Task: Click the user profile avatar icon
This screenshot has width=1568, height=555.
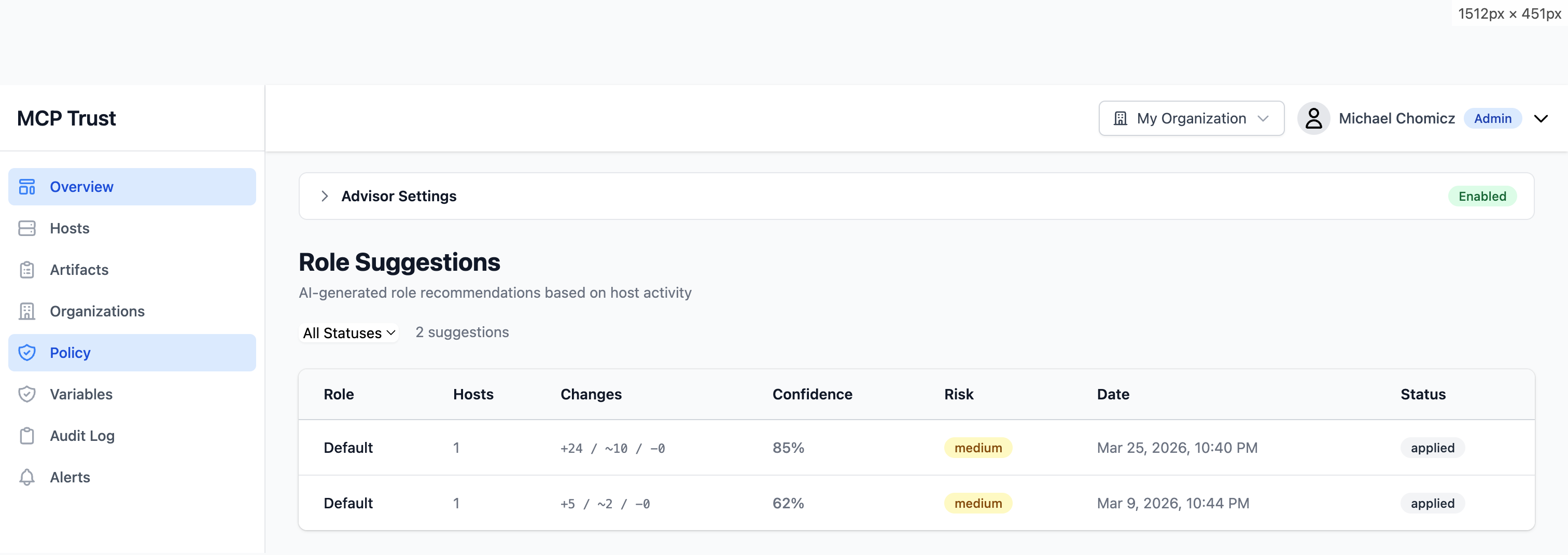Action: (x=1313, y=118)
